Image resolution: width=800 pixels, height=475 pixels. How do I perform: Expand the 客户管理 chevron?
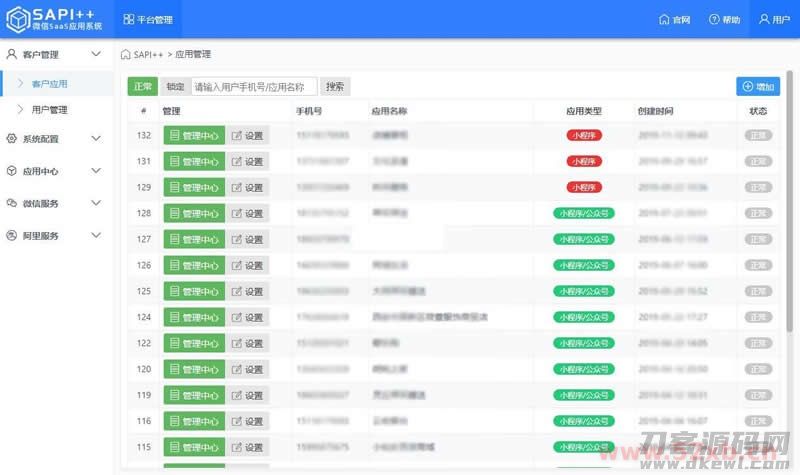[96, 54]
